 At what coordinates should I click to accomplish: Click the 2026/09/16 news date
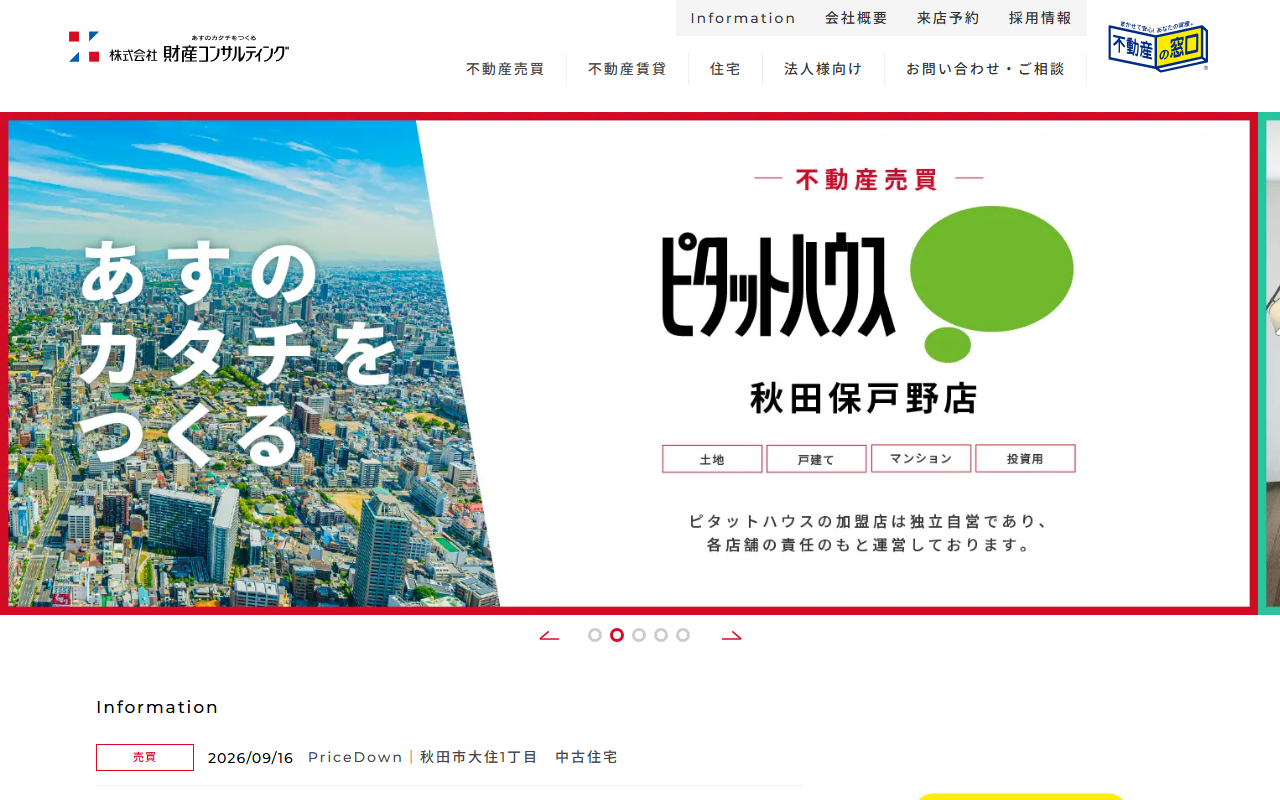click(250, 758)
